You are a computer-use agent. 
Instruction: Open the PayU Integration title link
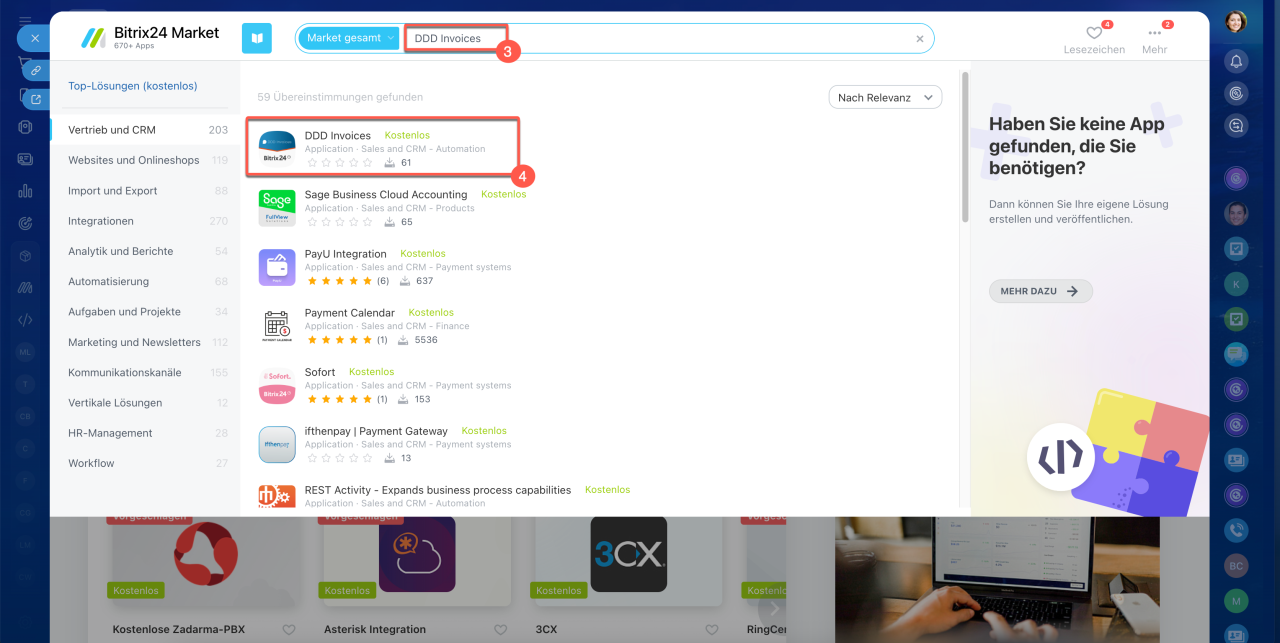pyautogui.click(x=345, y=253)
